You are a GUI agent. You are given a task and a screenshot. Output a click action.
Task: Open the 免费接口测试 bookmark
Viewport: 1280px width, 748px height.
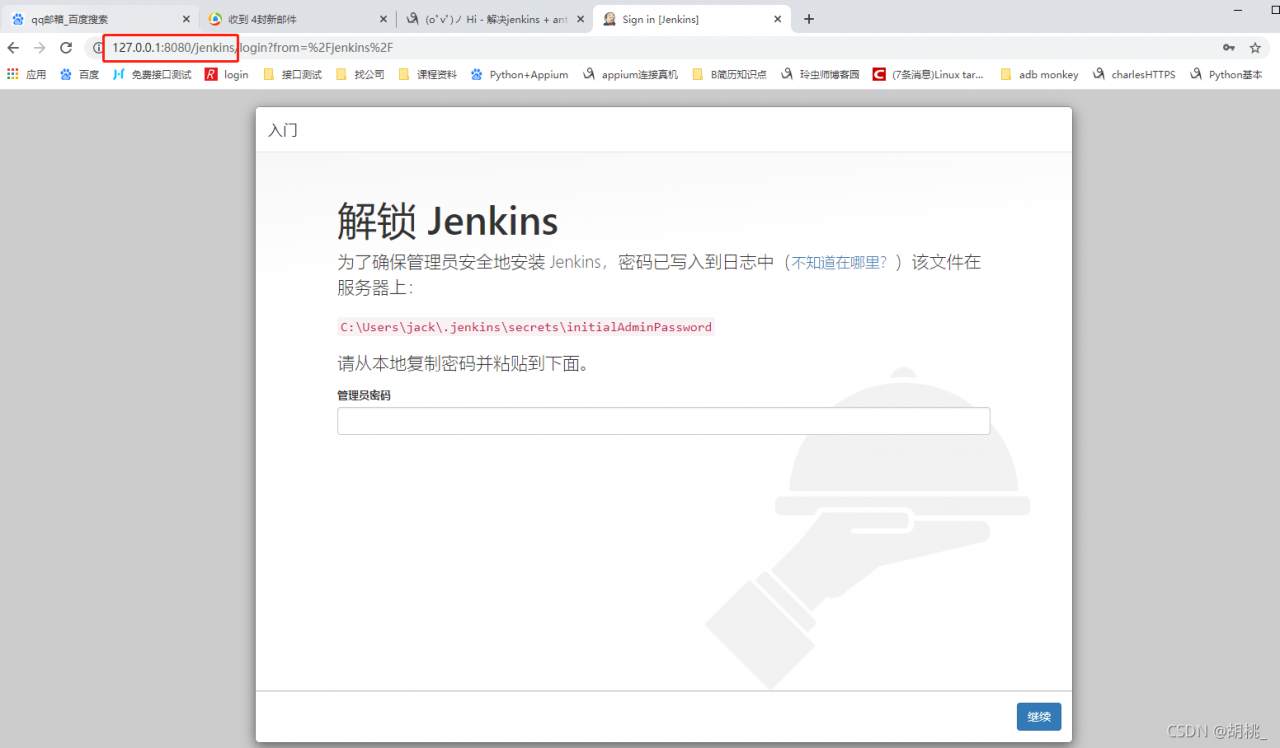point(152,74)
